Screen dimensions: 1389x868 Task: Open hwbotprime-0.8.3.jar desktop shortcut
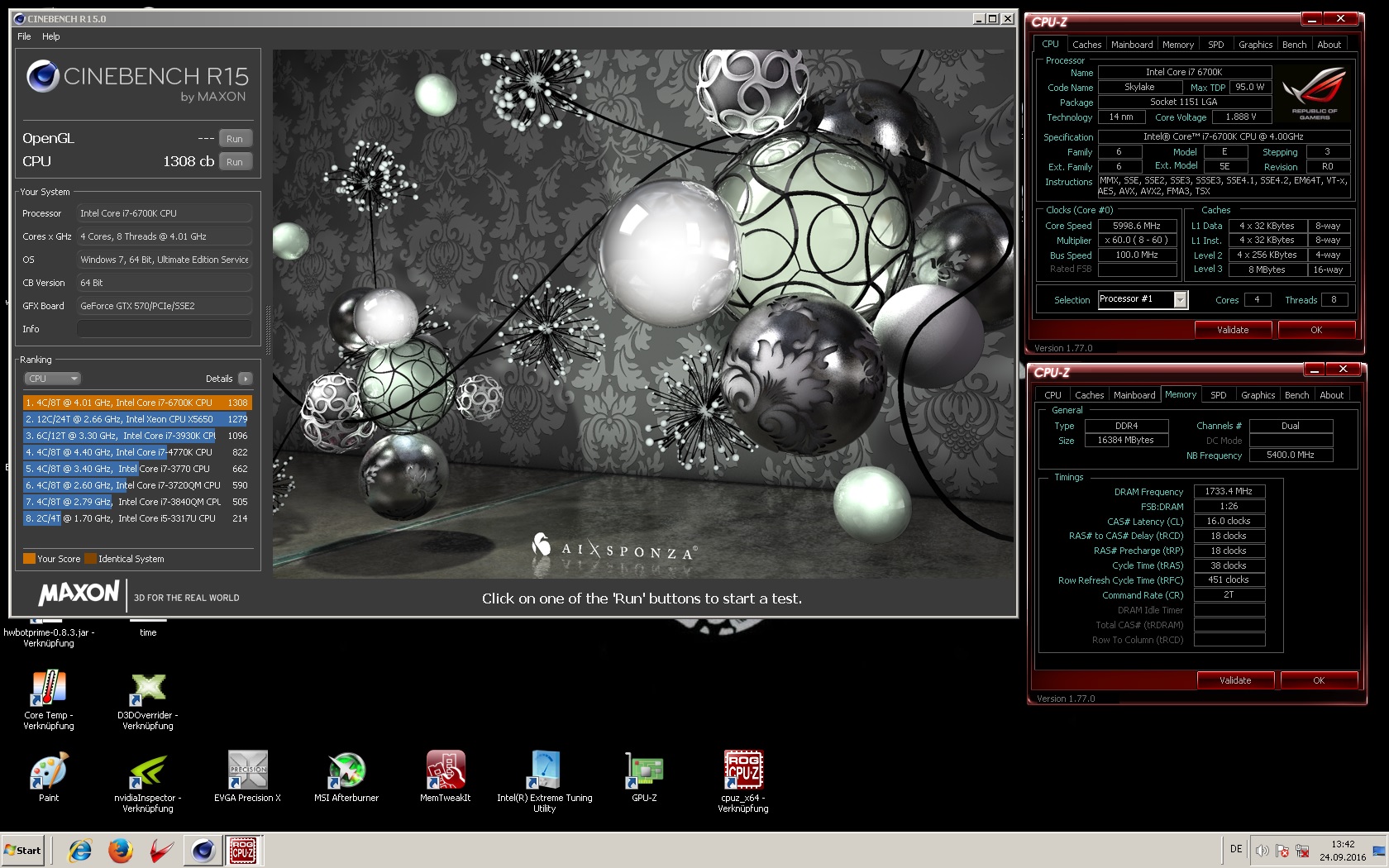point(49,632)
